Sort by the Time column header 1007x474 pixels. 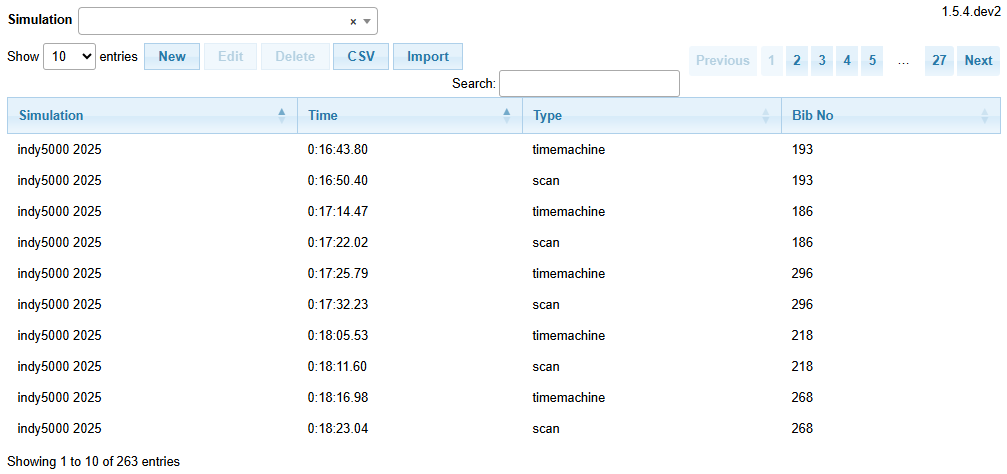pos(409,116)
